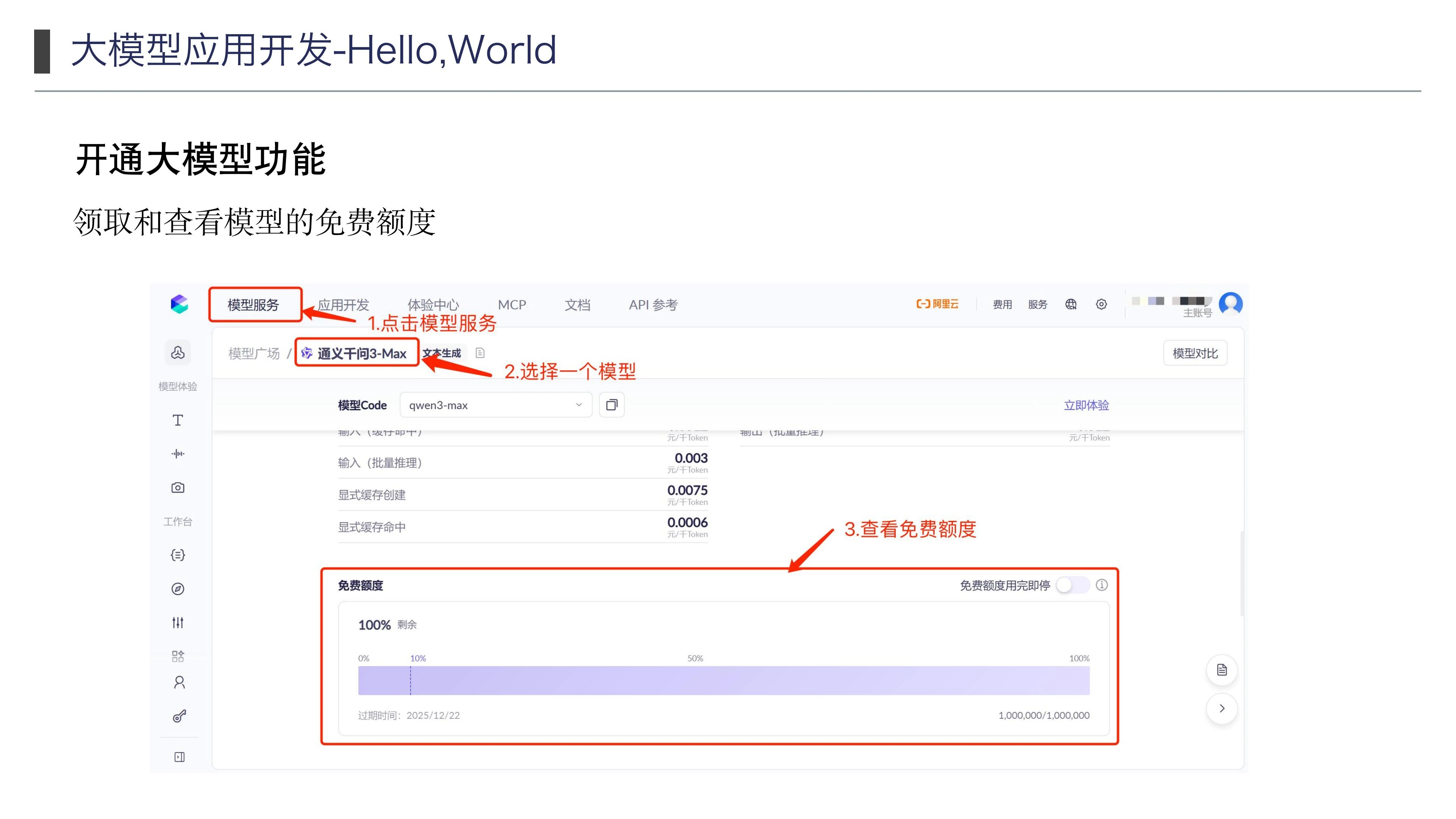Click the curly-braces workbench icon

click(x=178, y=555)
